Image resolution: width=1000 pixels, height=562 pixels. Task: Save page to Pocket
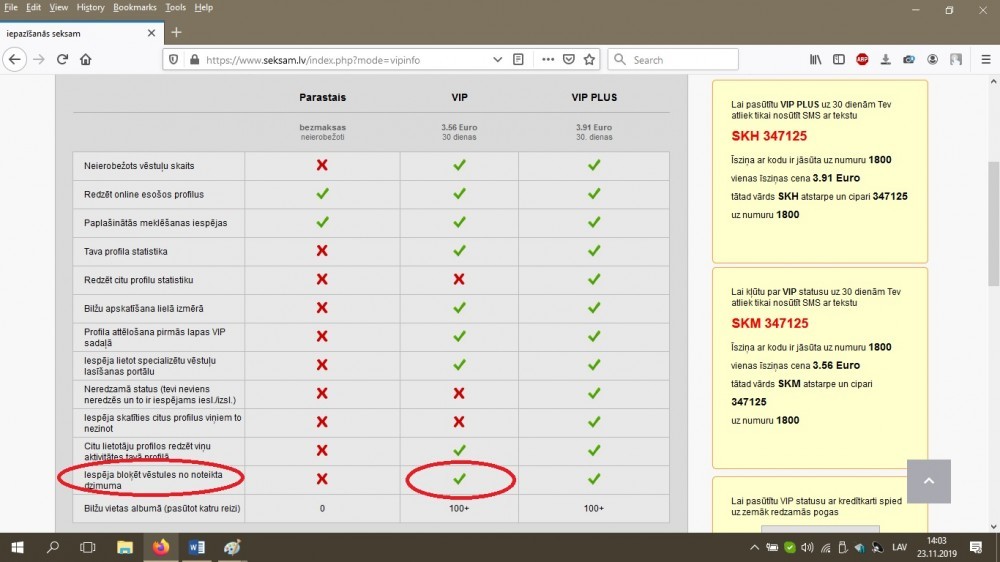(569, 59)
